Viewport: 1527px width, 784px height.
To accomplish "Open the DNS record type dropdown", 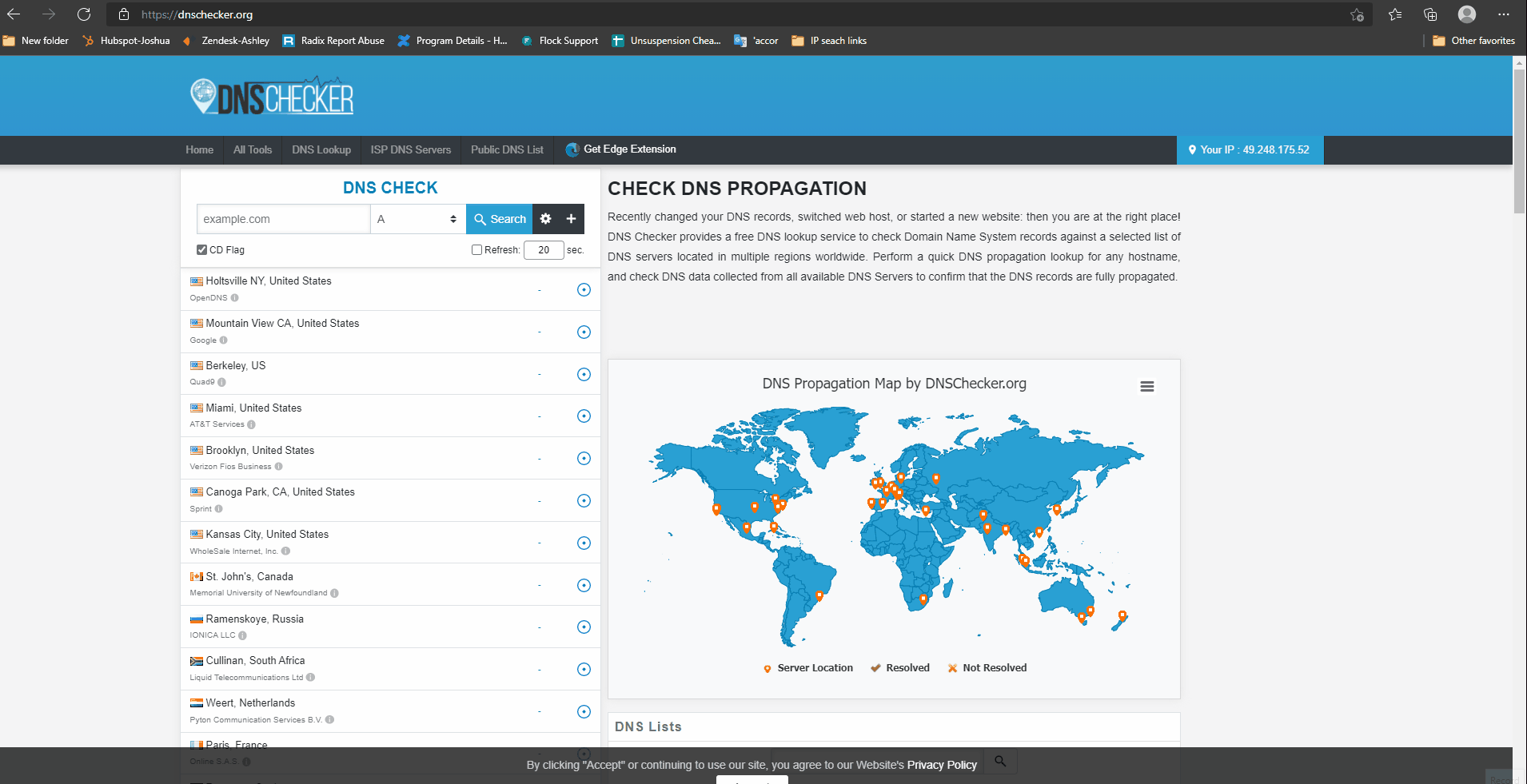I will 417,218.
